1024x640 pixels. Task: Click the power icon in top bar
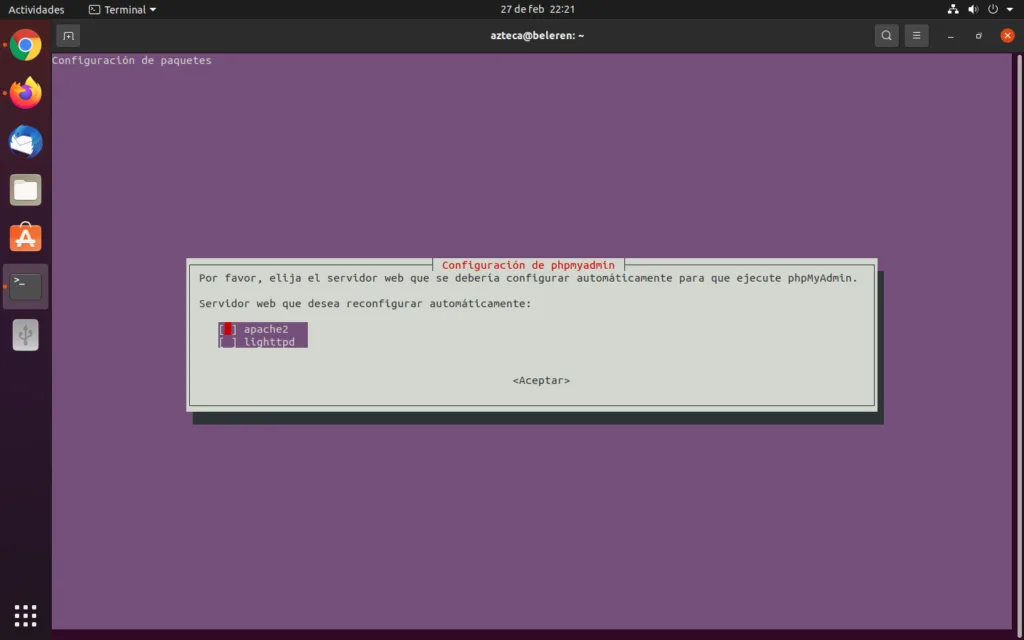click(993, 9)
